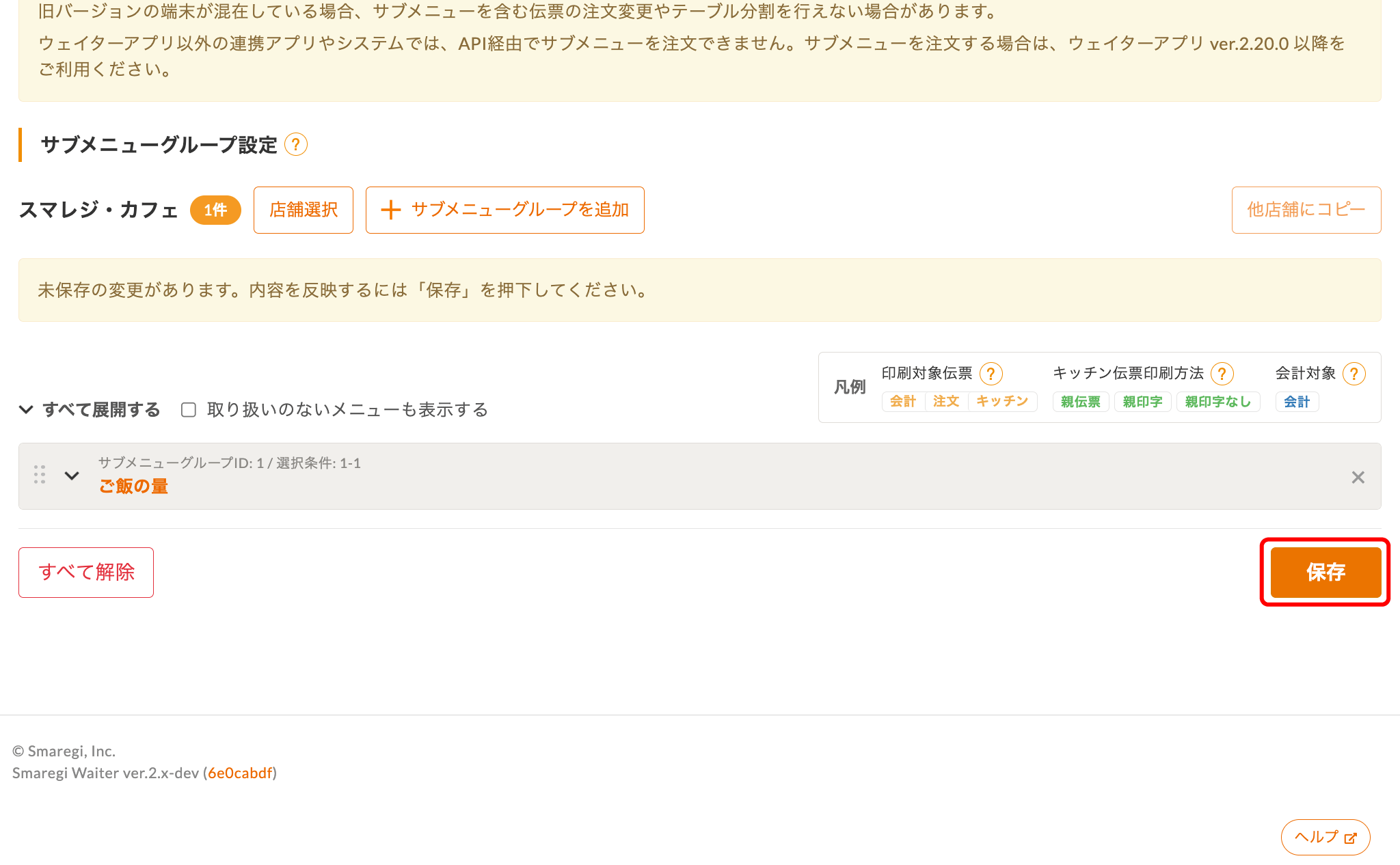Open the 会計対象 help icon
This screenshot has width=1400, height=865.
click(x=1354, y=374)
